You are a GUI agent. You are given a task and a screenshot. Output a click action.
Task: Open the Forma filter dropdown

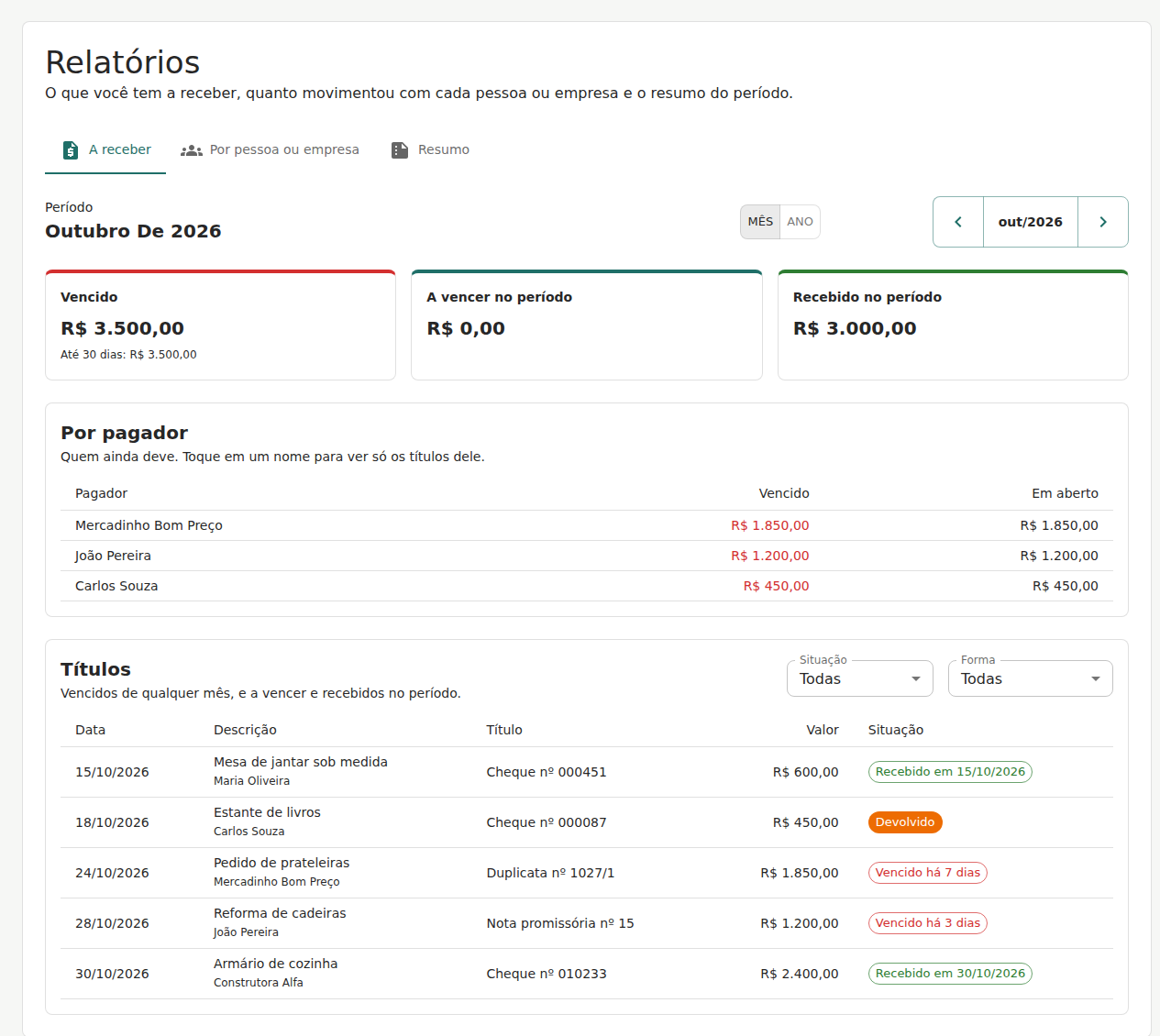1031,678
